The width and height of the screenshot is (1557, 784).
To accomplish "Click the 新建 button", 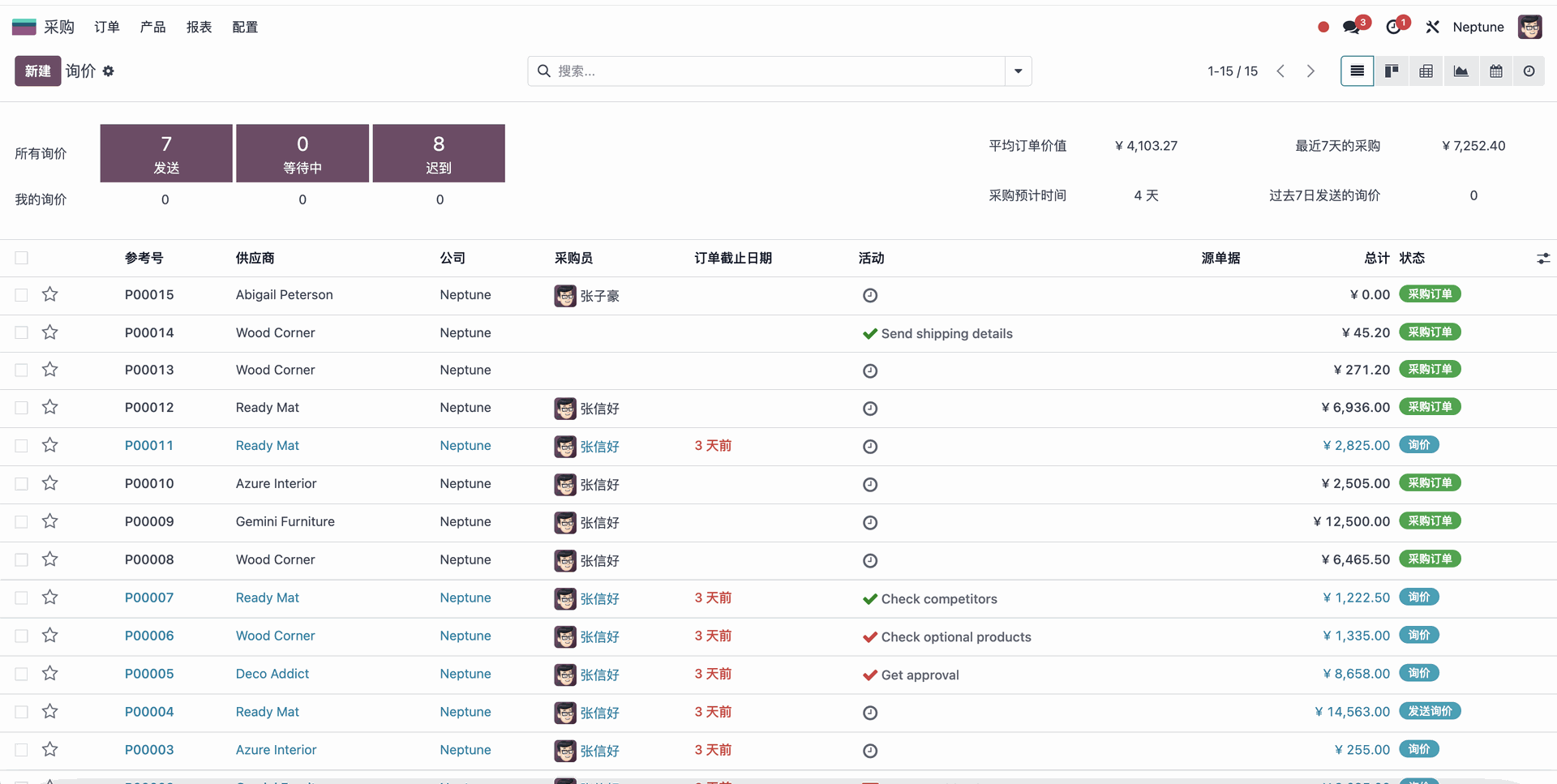I will coord(37,71).
